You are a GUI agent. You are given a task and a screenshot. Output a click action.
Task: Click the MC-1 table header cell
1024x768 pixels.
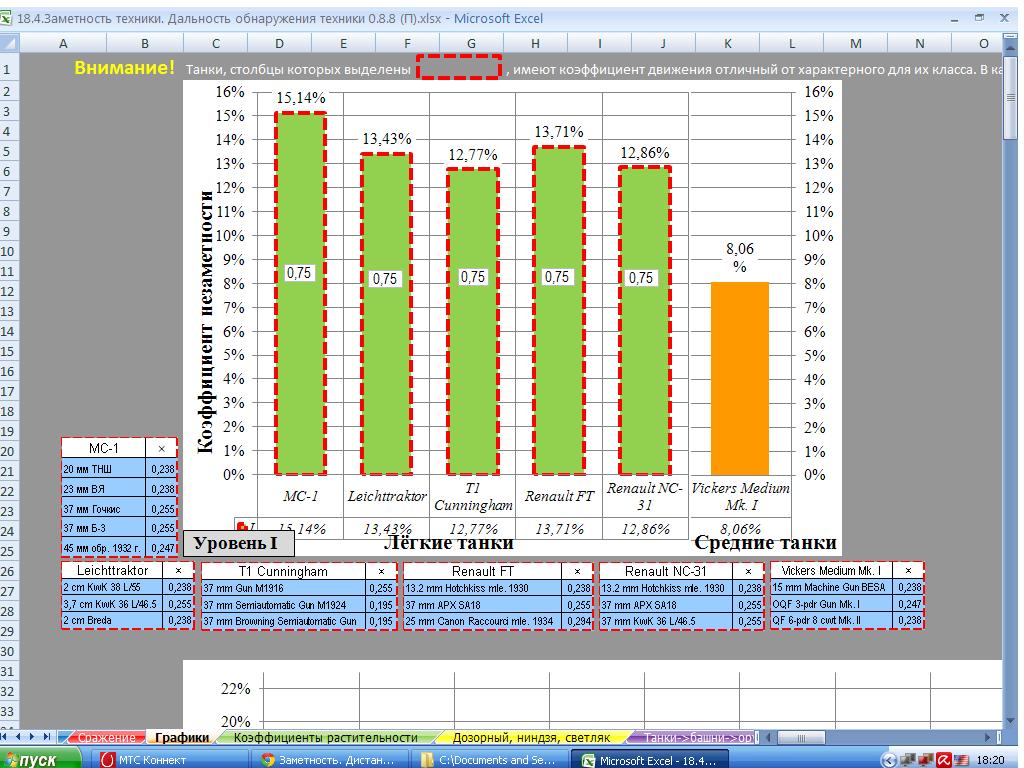(x=104, y=448)
